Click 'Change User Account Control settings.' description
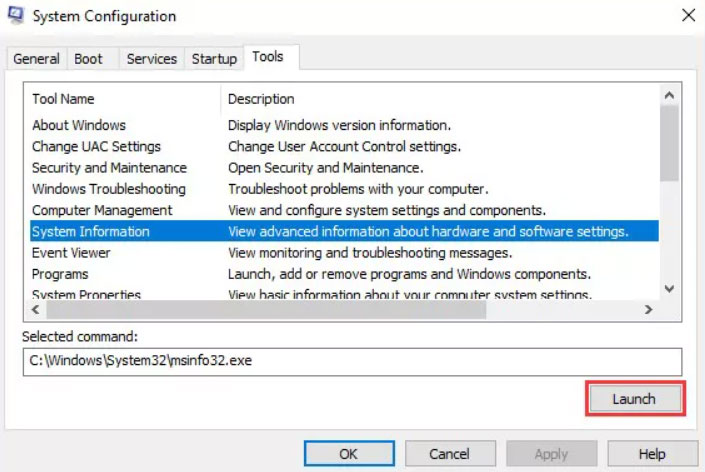The image size is (705, 472). (344, 147)
